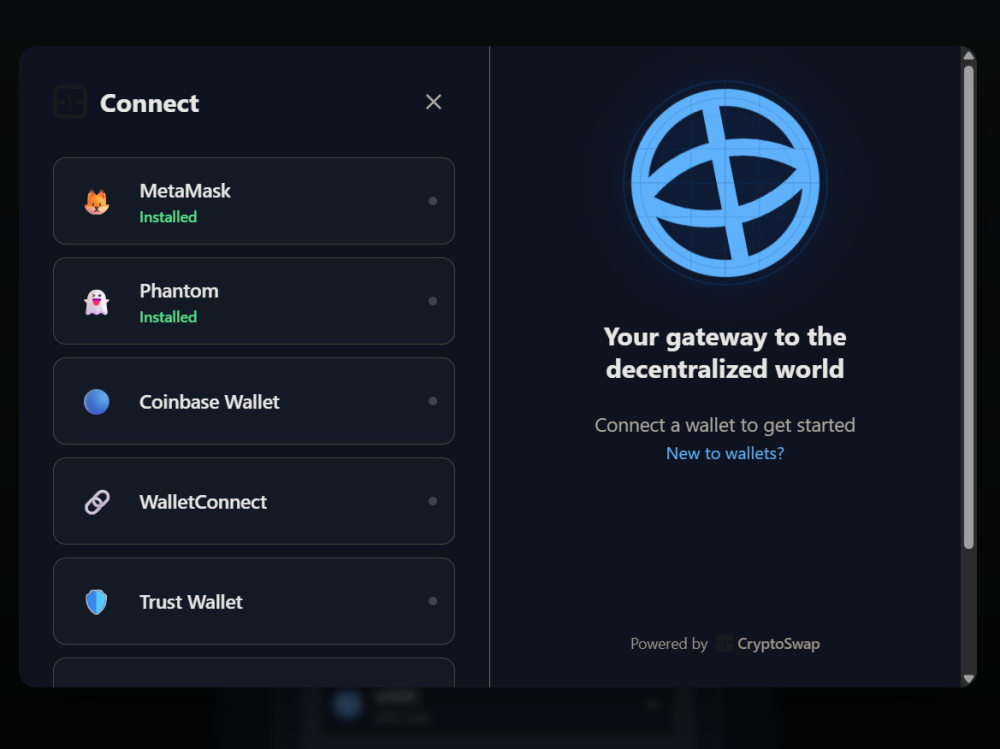
Task: Click the 'Powered by' text
Action: click(x=669, y=644)
